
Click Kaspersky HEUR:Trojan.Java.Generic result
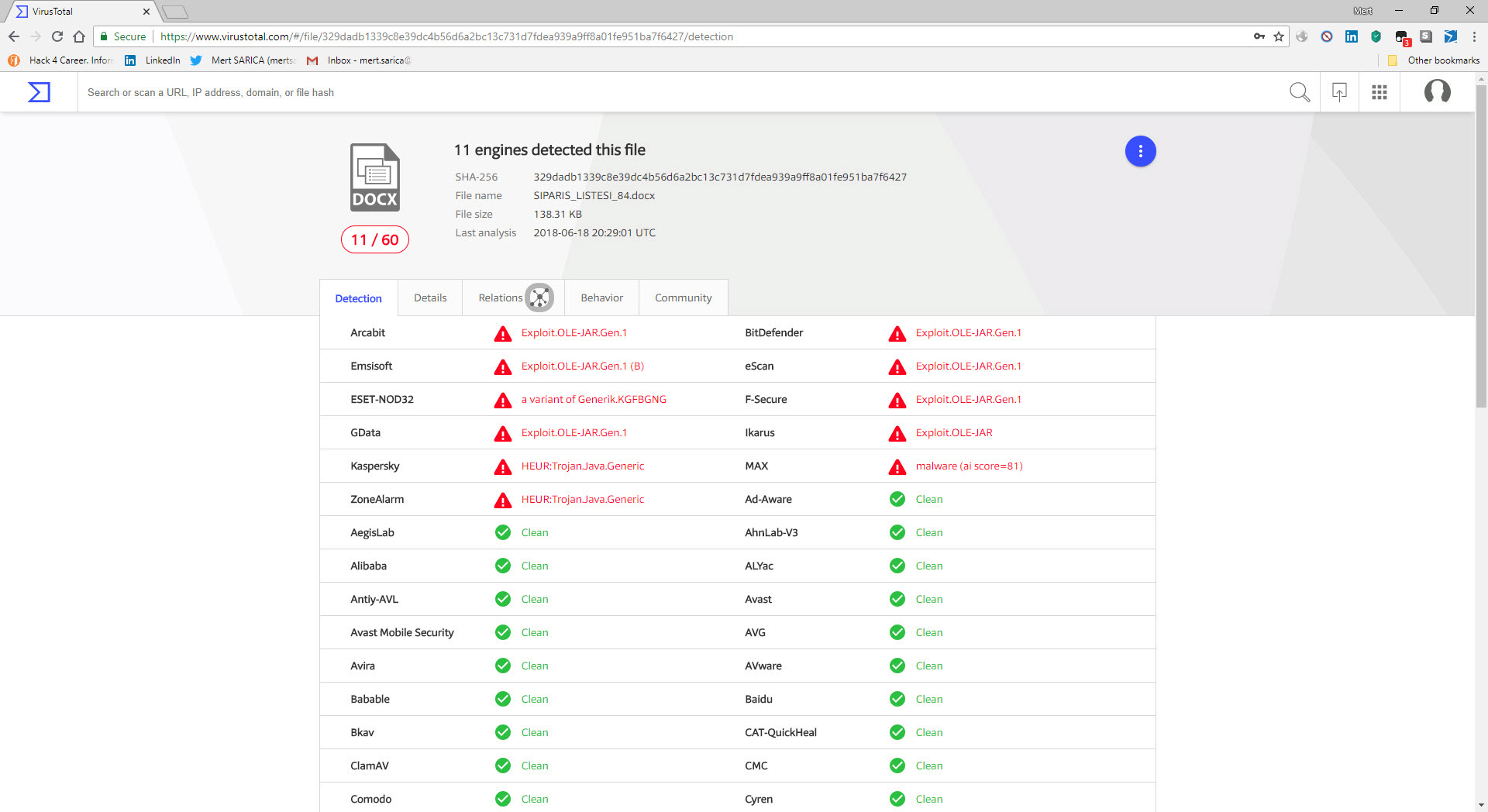[x=583, y=466]
